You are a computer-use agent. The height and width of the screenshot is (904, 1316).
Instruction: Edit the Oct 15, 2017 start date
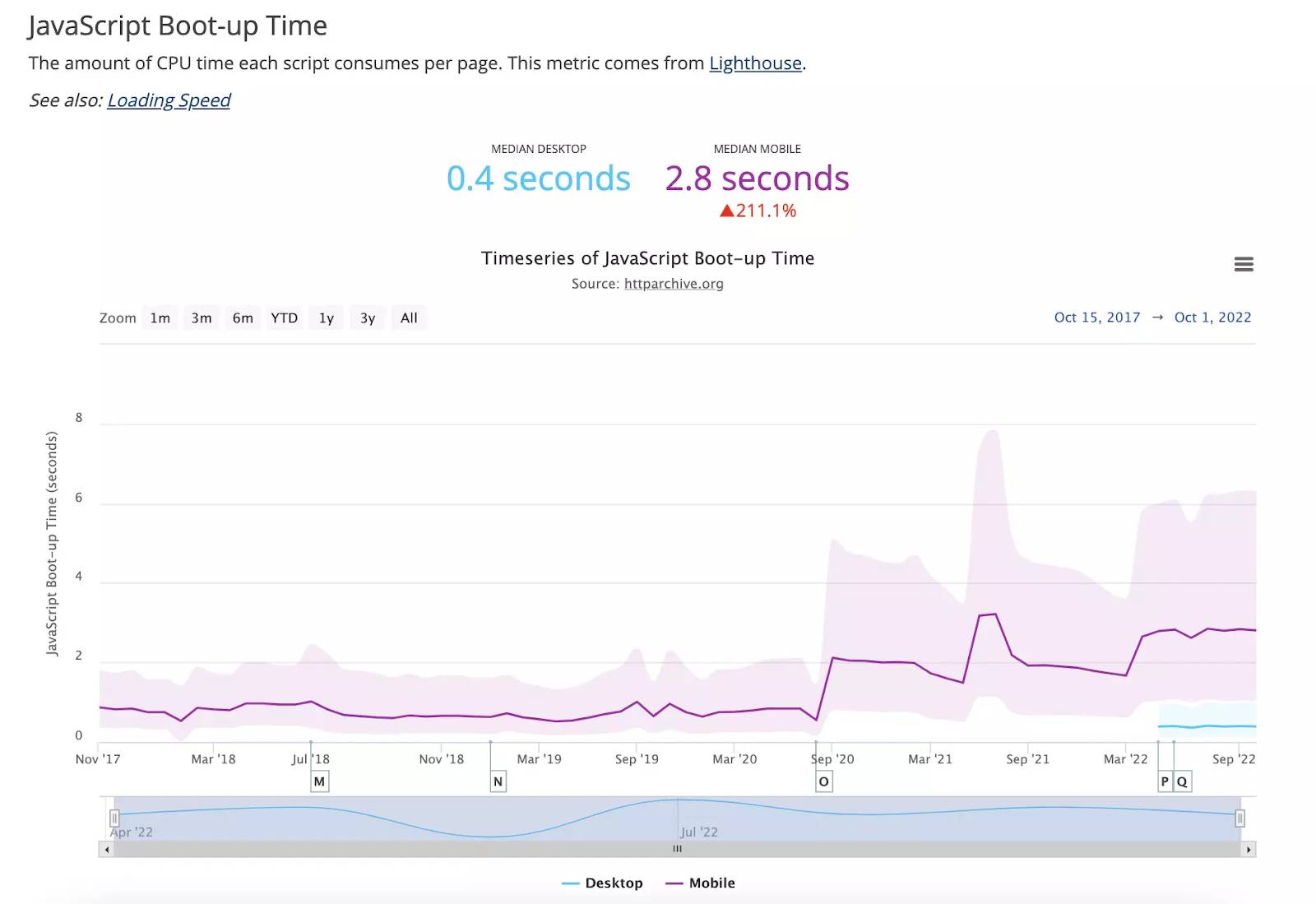pos(1097,318)
